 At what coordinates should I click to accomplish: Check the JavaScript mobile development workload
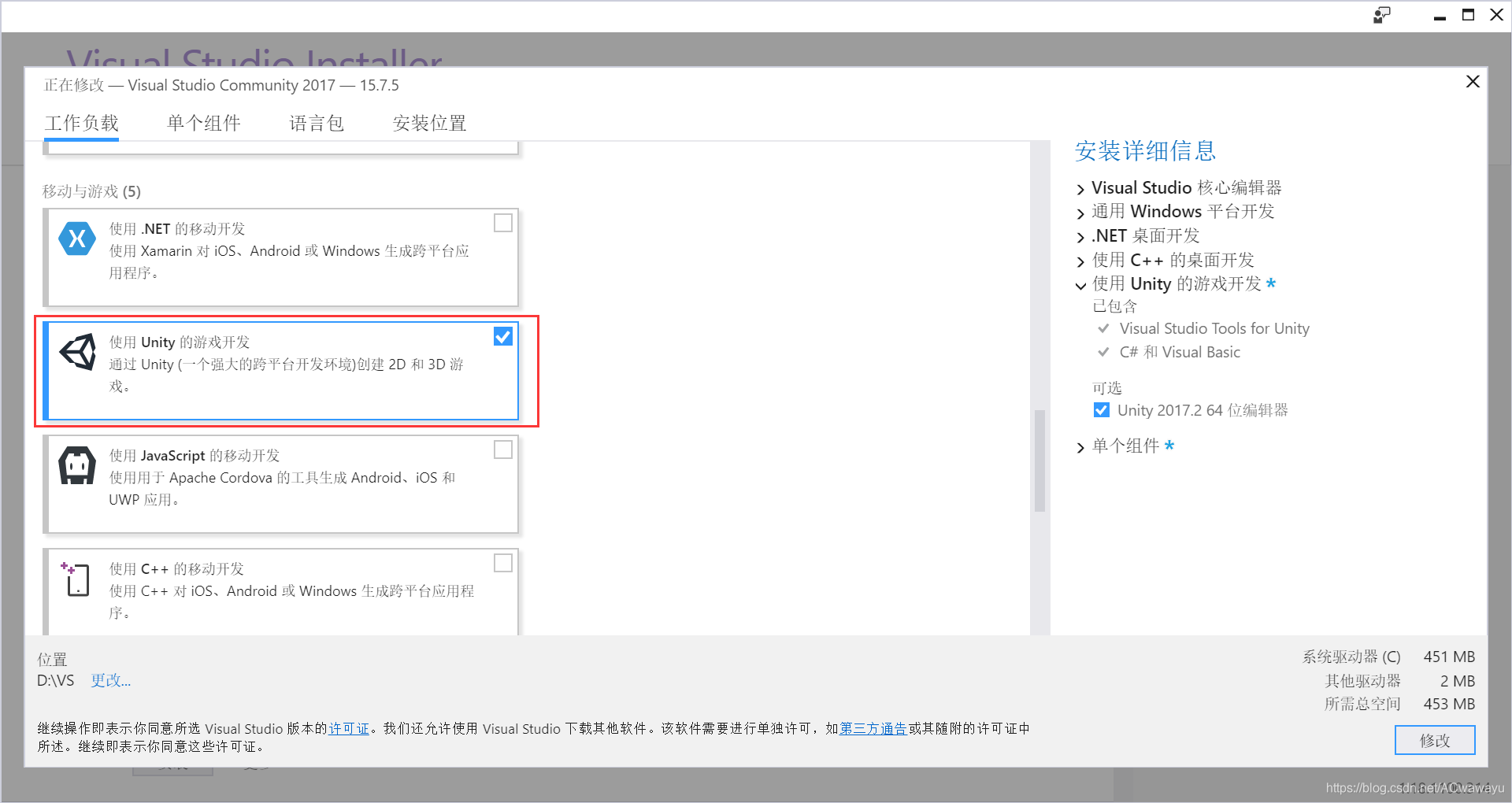click(x=502, y=450)
